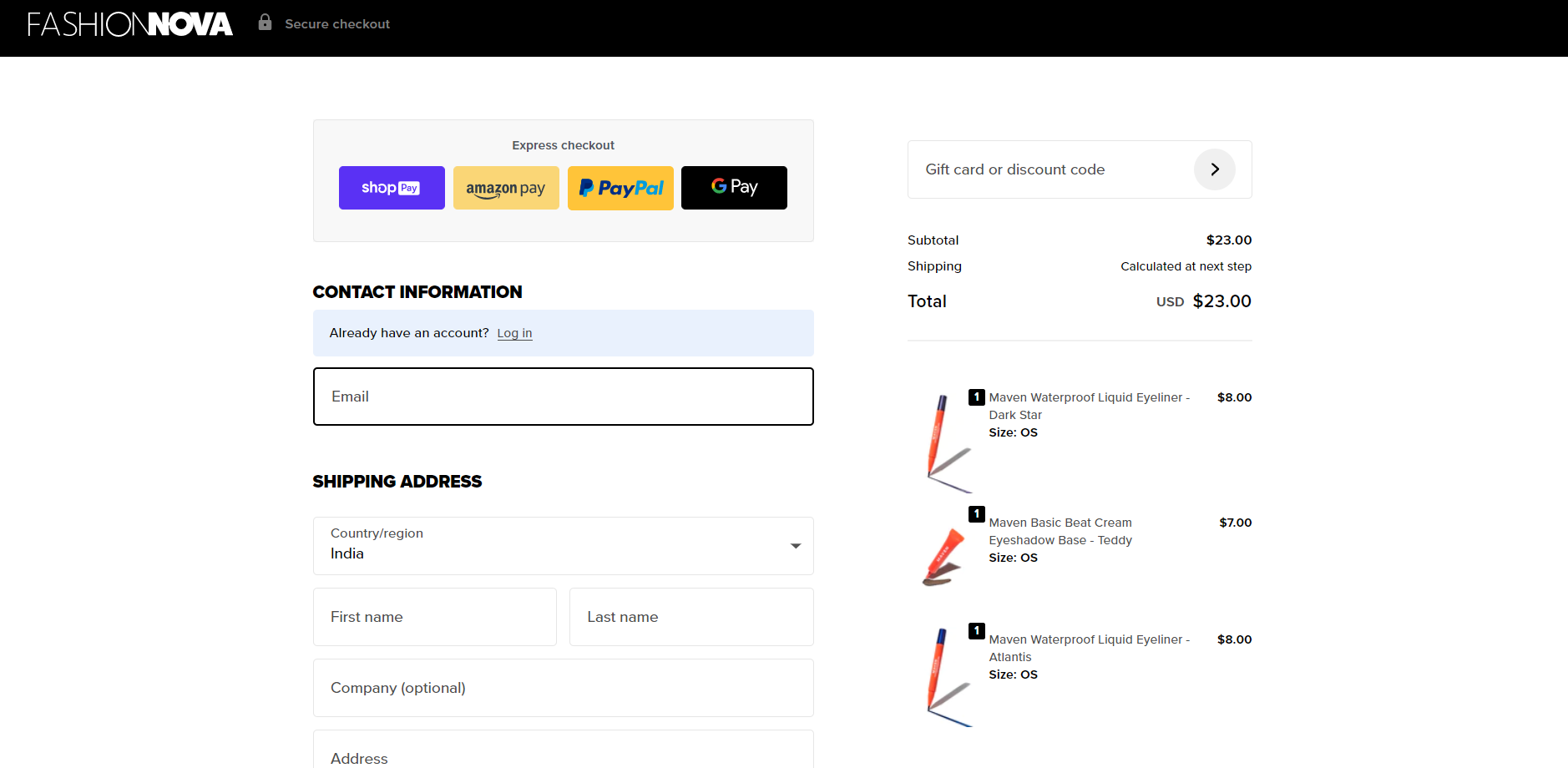
Task: Expand the gift card or discount code section
Action: click(1079, 169)
